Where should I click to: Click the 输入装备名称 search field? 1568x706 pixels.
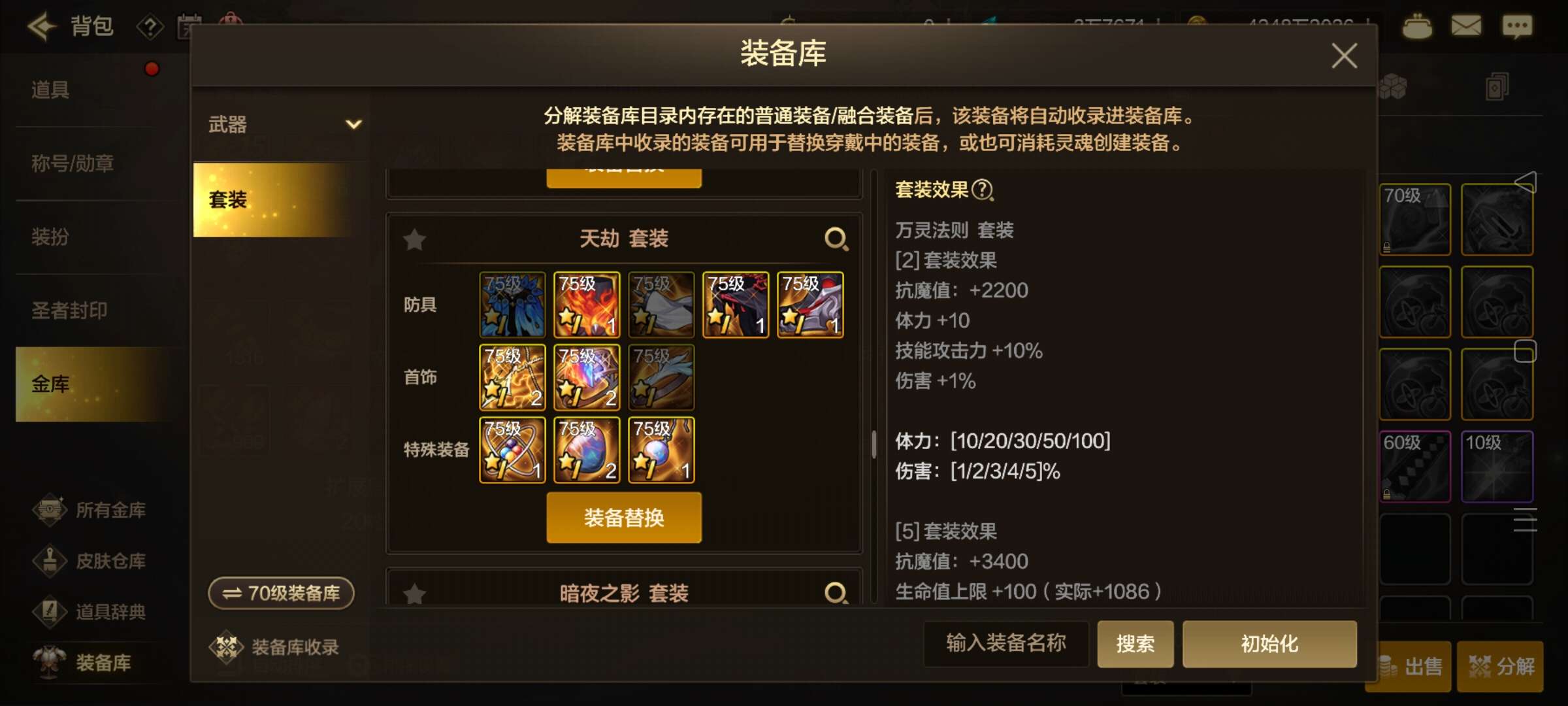[1006, 644]
